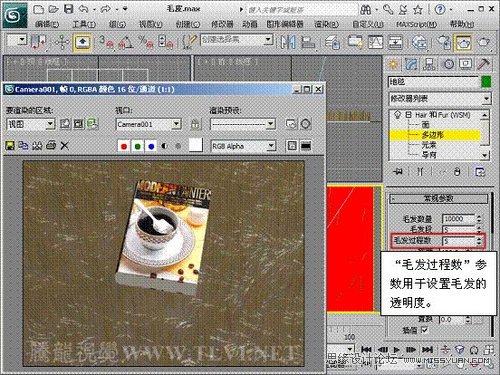Open the 动画 menu
500x375 pixels.
[250, 24]
